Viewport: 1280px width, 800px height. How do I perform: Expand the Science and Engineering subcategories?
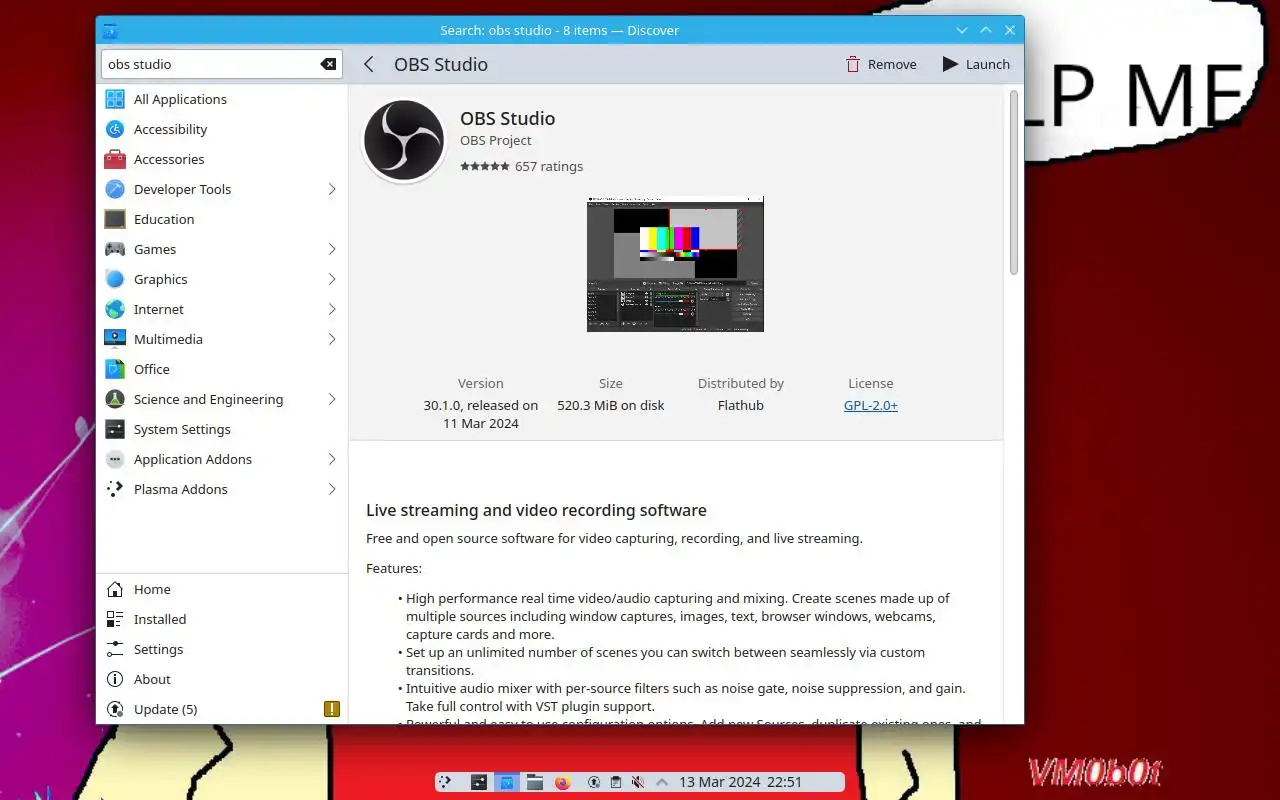pos(332,399)
